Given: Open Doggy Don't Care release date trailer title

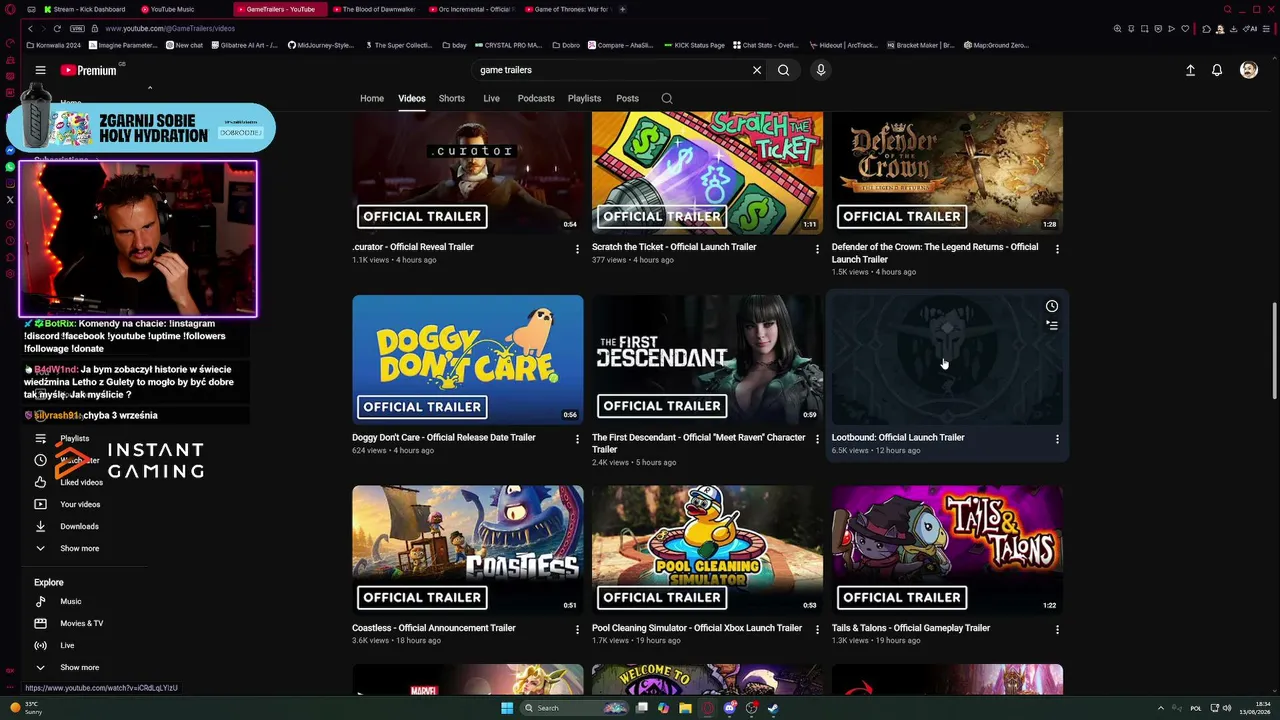Looking at the screenshot, I should (444, 437).
